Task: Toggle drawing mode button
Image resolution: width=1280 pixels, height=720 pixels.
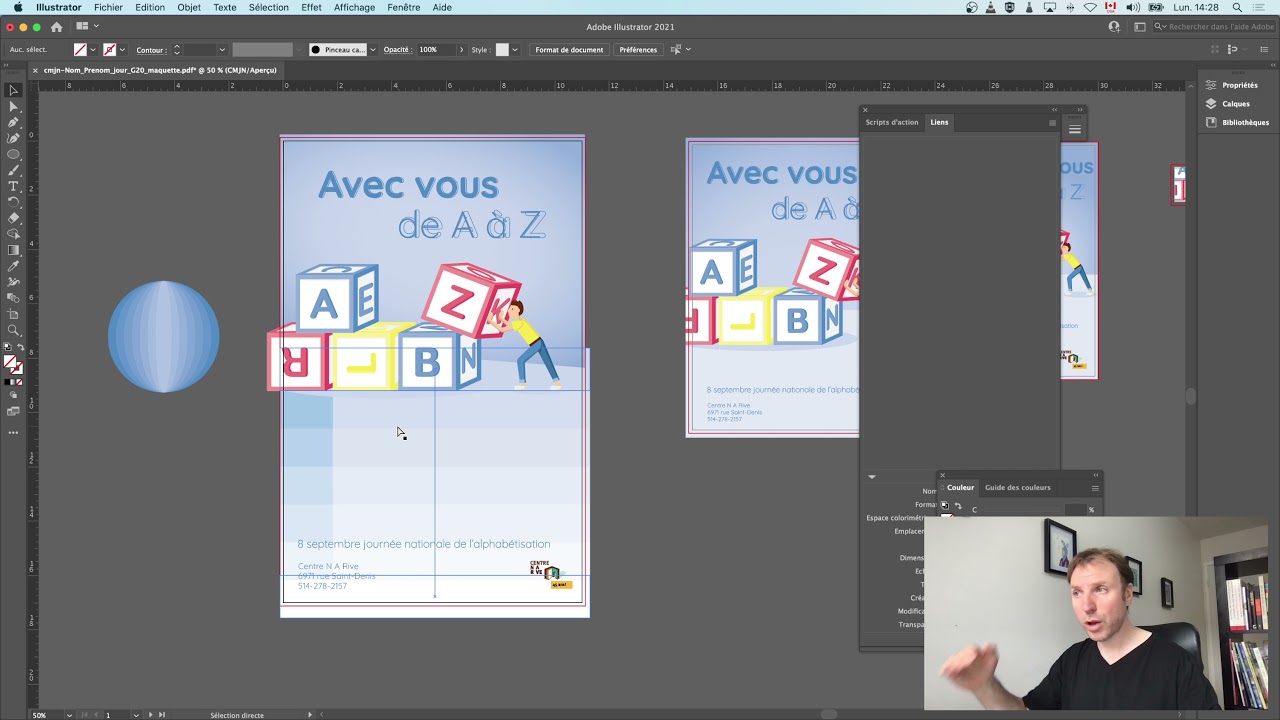Action: click(13, 396)
